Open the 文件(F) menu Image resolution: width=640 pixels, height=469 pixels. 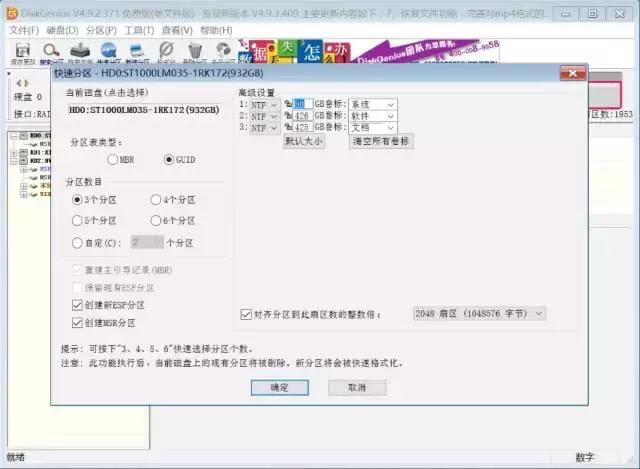pos(24,31)
